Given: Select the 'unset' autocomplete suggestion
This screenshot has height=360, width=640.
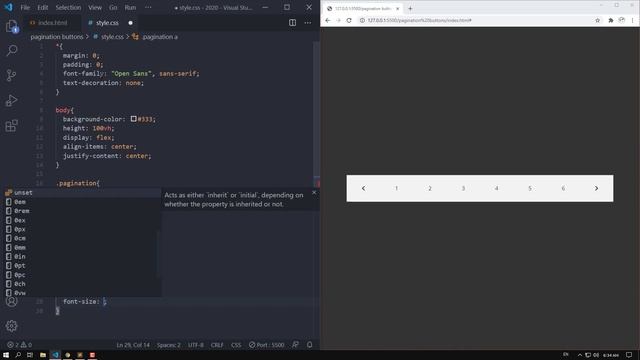Looking at the screenshot, I should coord(81,193).
